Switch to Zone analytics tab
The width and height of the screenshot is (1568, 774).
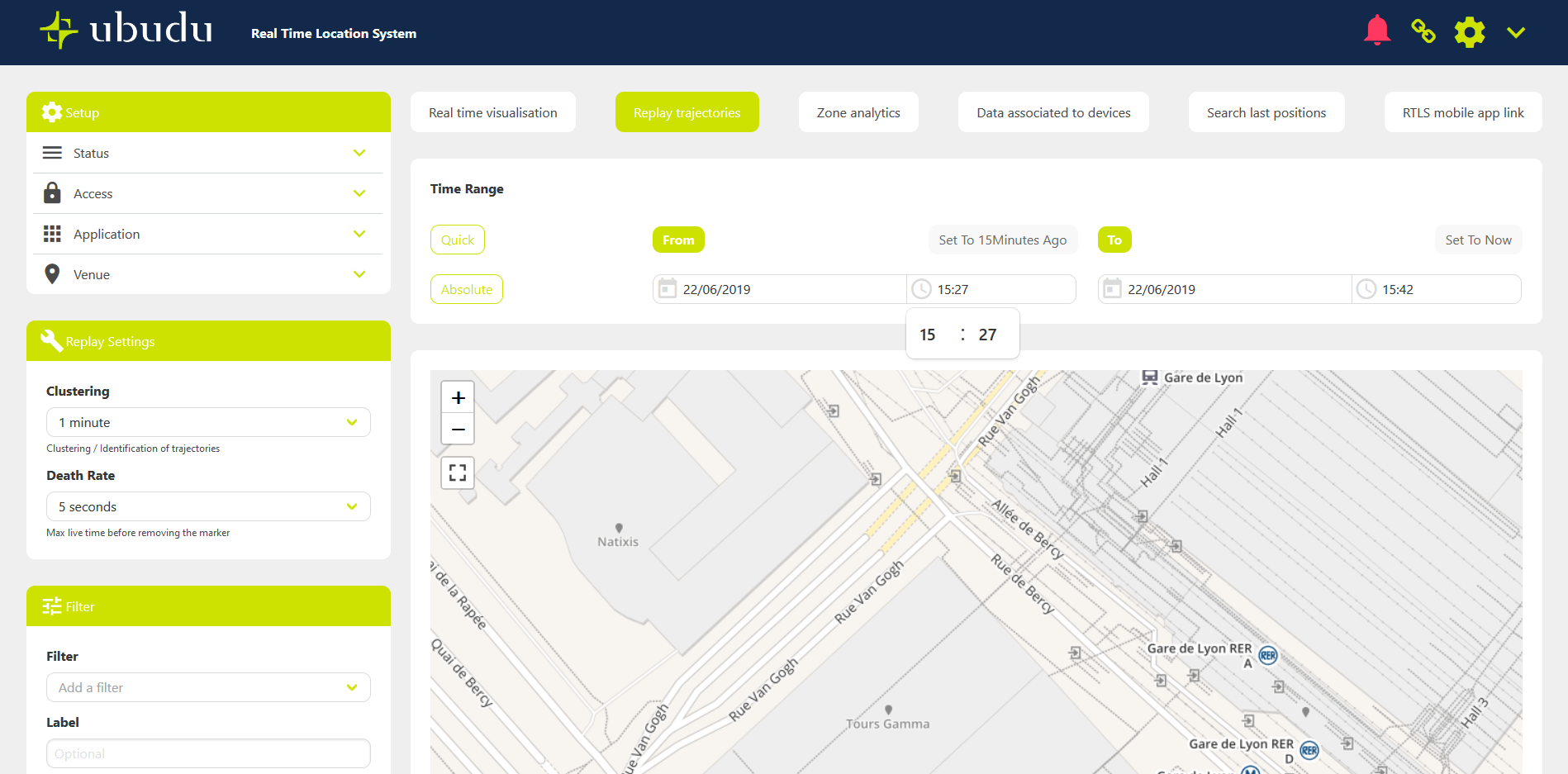(858, 112)
